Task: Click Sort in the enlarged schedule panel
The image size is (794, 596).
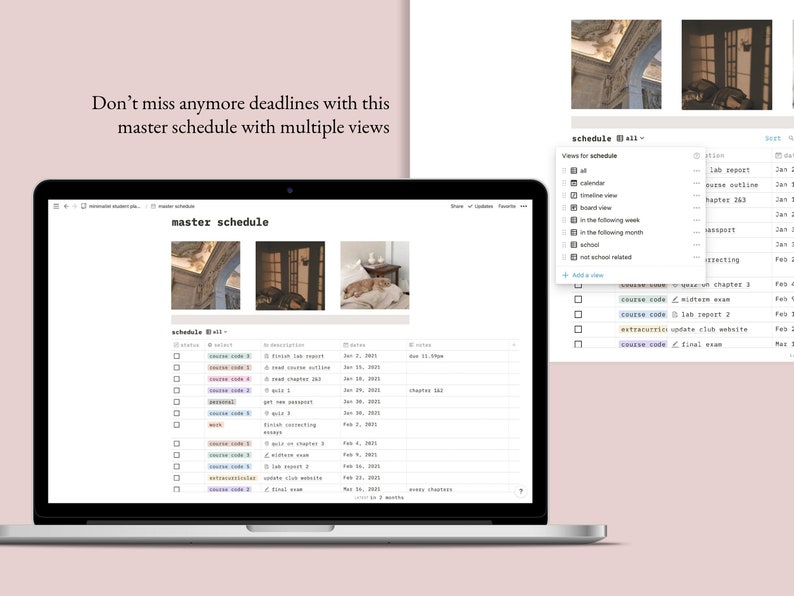Action: coord(773,138)
